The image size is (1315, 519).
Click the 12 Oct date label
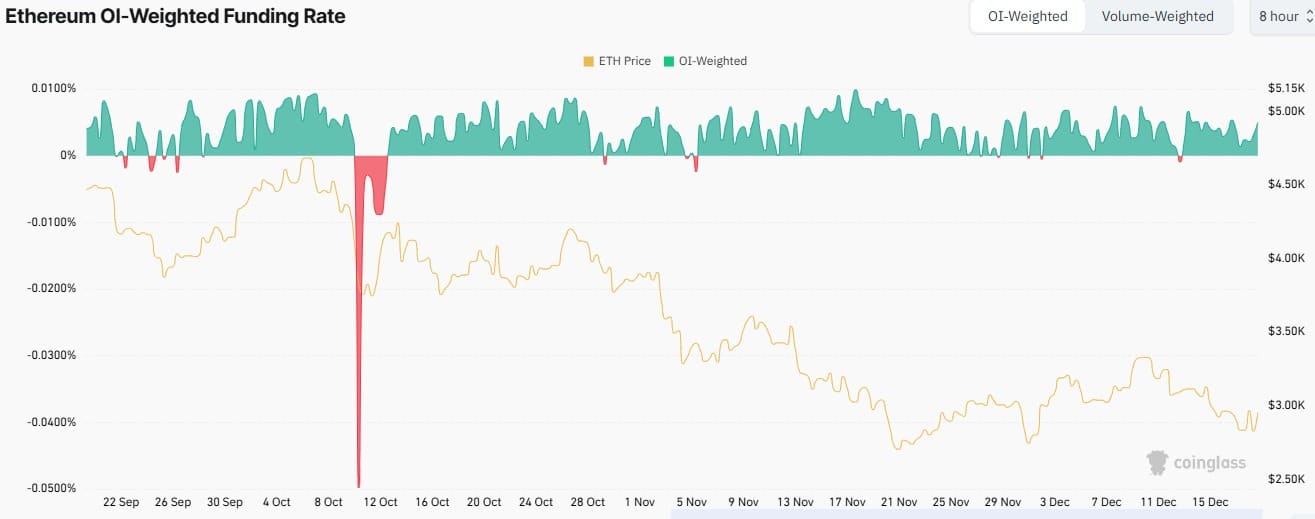(x=380, y=502)
